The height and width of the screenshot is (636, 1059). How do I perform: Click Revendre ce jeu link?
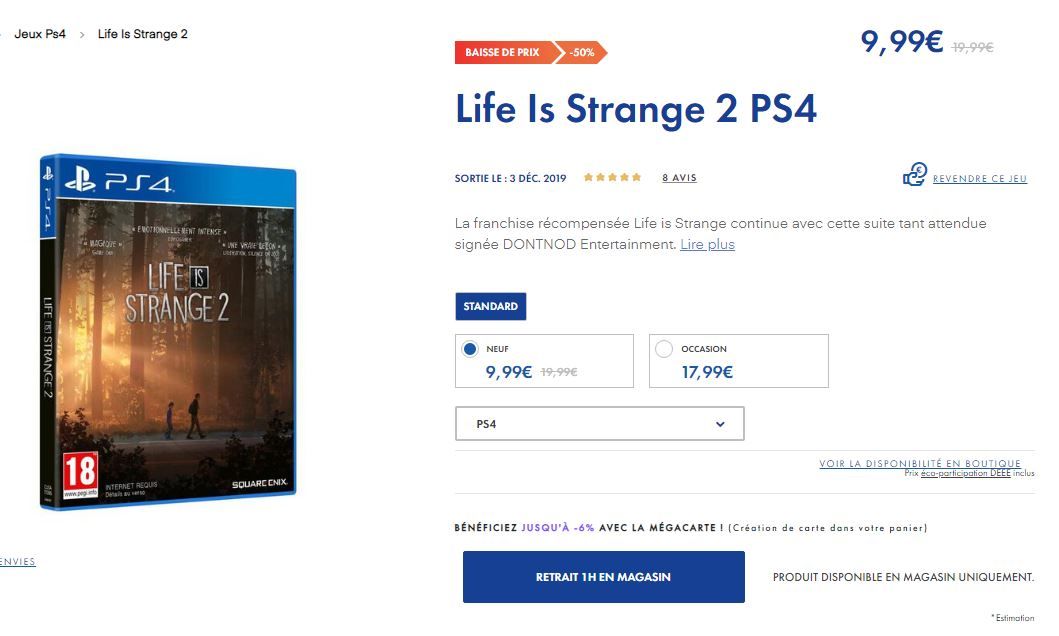click(979, 179)
